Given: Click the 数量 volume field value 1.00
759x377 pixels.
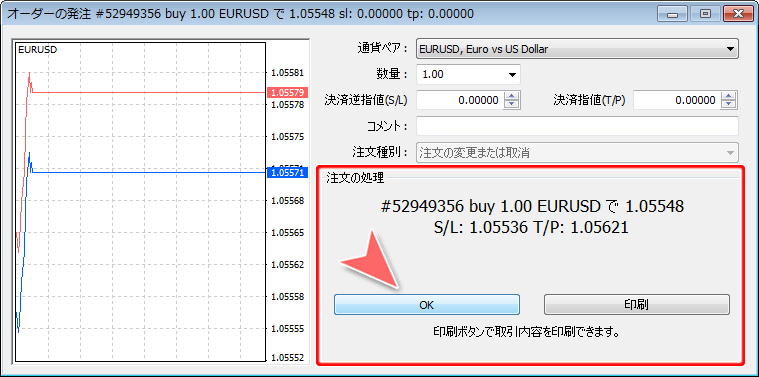Looking at the screenshot, I should pos(433,75).
